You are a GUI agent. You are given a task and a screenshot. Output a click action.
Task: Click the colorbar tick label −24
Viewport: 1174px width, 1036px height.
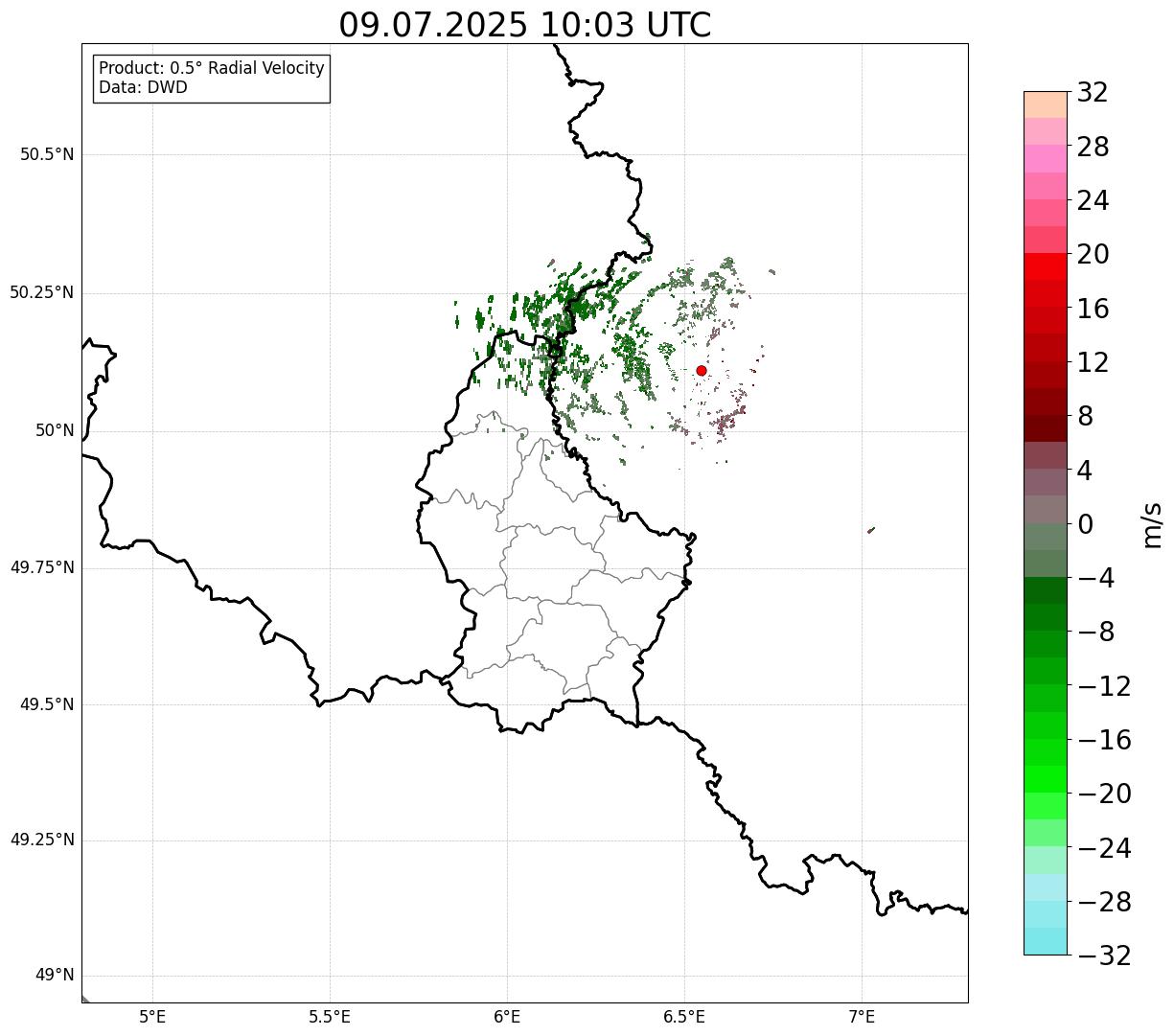coord(1105,848)
